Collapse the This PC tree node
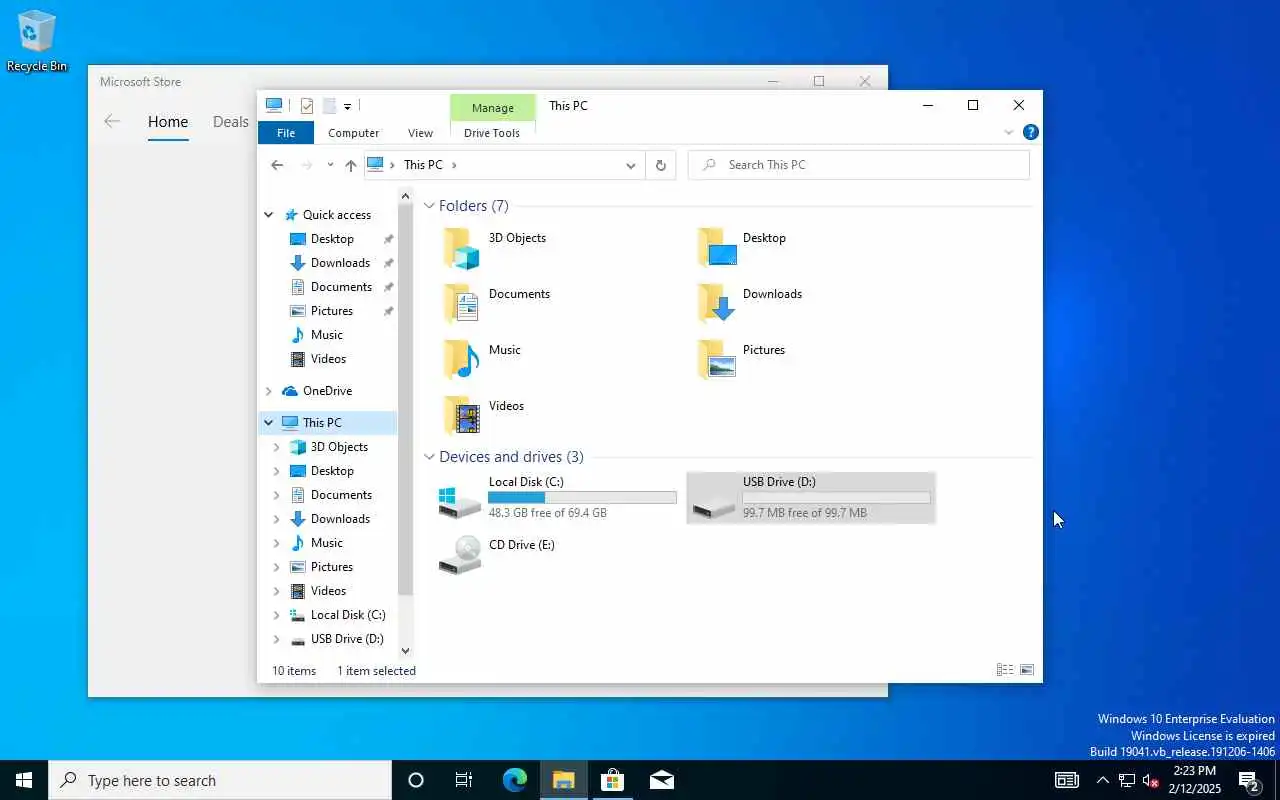 tap(268, 423)
